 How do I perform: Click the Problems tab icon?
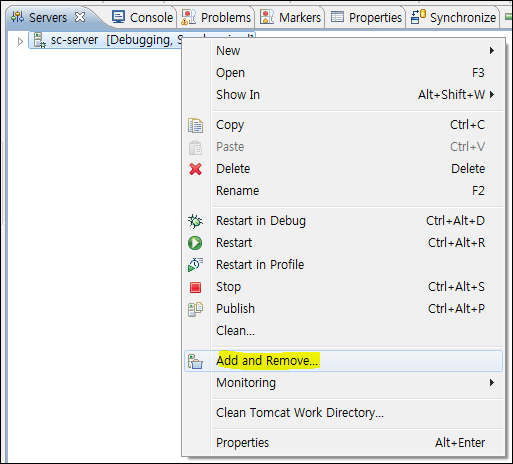188,17
